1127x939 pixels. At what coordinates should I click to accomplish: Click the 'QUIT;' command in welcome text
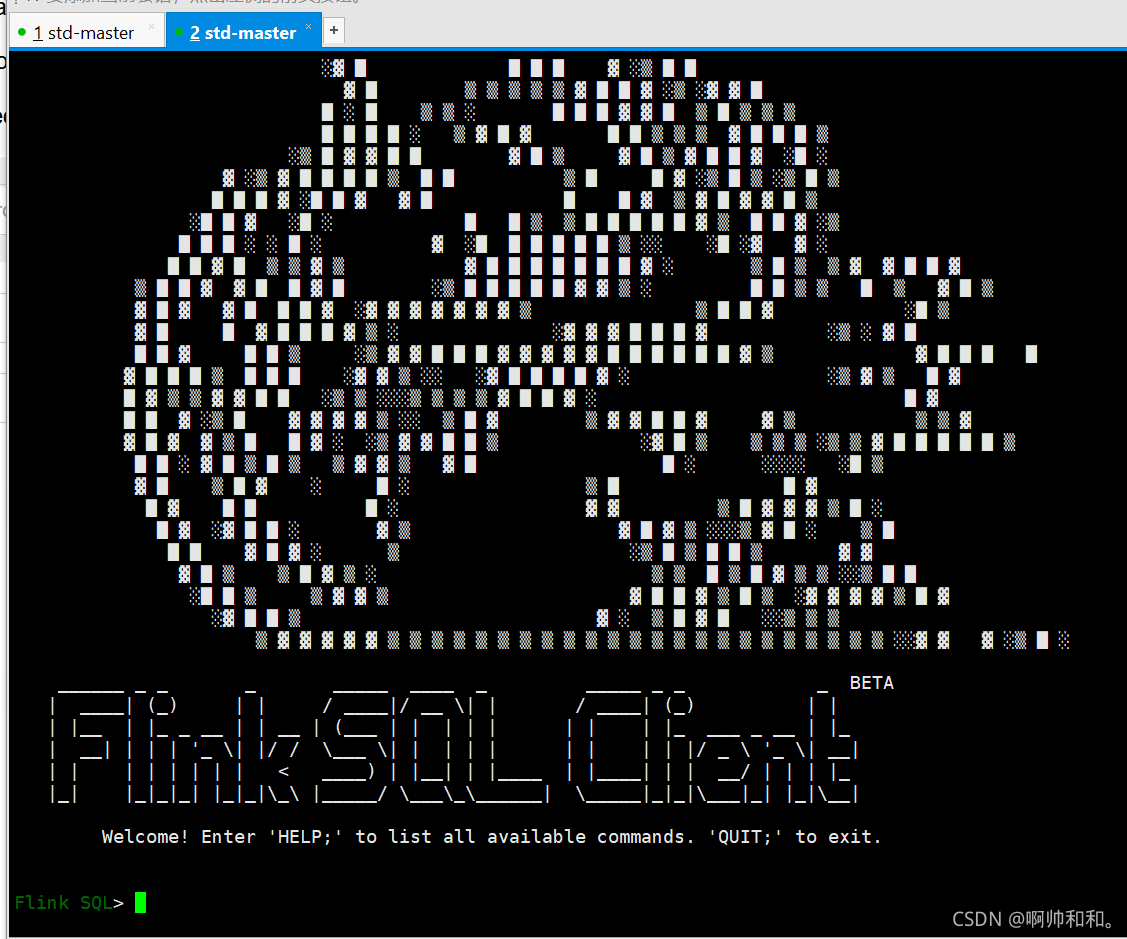(745, 837)
